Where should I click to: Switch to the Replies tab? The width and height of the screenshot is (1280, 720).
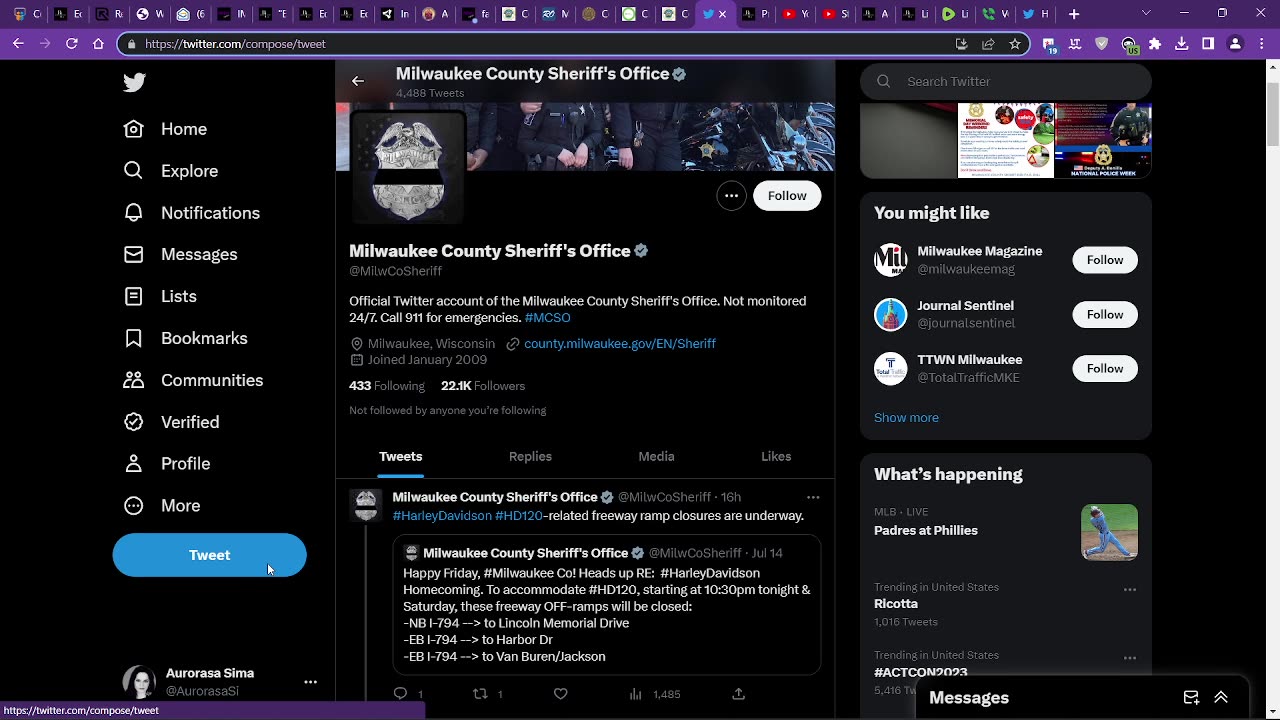click(x=530, y=456)
